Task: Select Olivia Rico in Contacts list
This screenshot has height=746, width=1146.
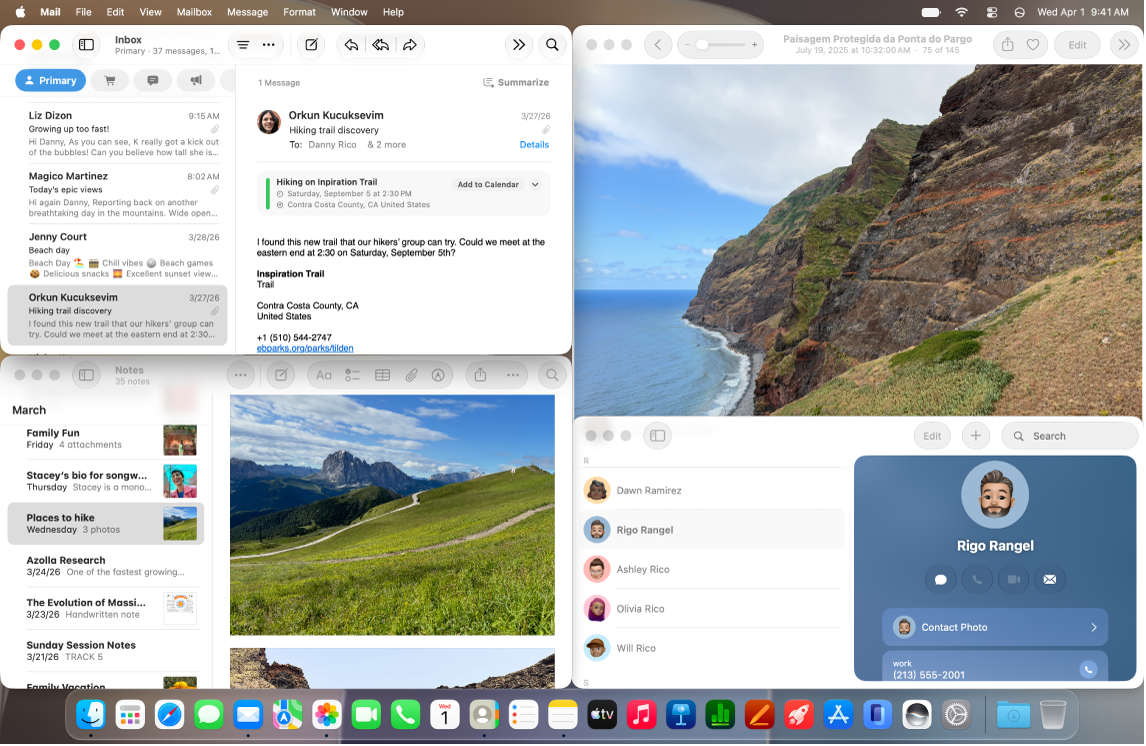Action: tap(713, 609)
